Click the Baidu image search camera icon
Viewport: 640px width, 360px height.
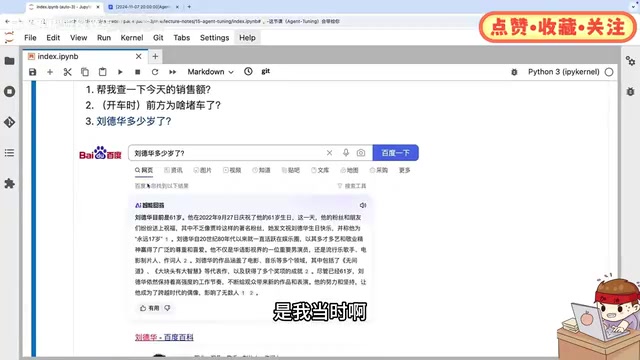pos(361,153)
